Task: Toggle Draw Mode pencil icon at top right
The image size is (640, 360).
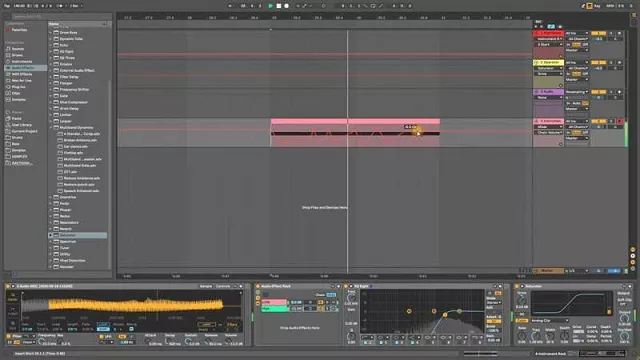Action: (x=583, y=6)
